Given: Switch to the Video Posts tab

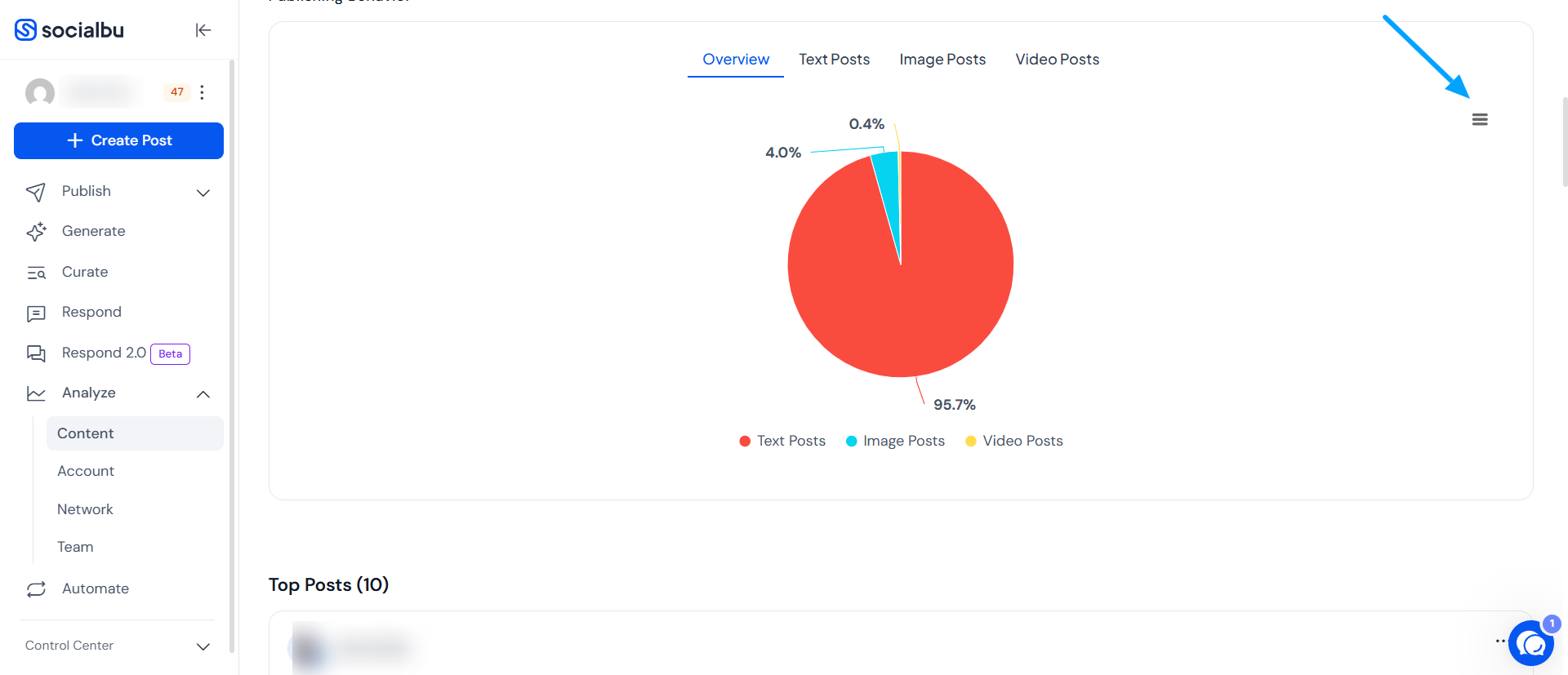Looking at the screenshot, I should point(1058,60).
